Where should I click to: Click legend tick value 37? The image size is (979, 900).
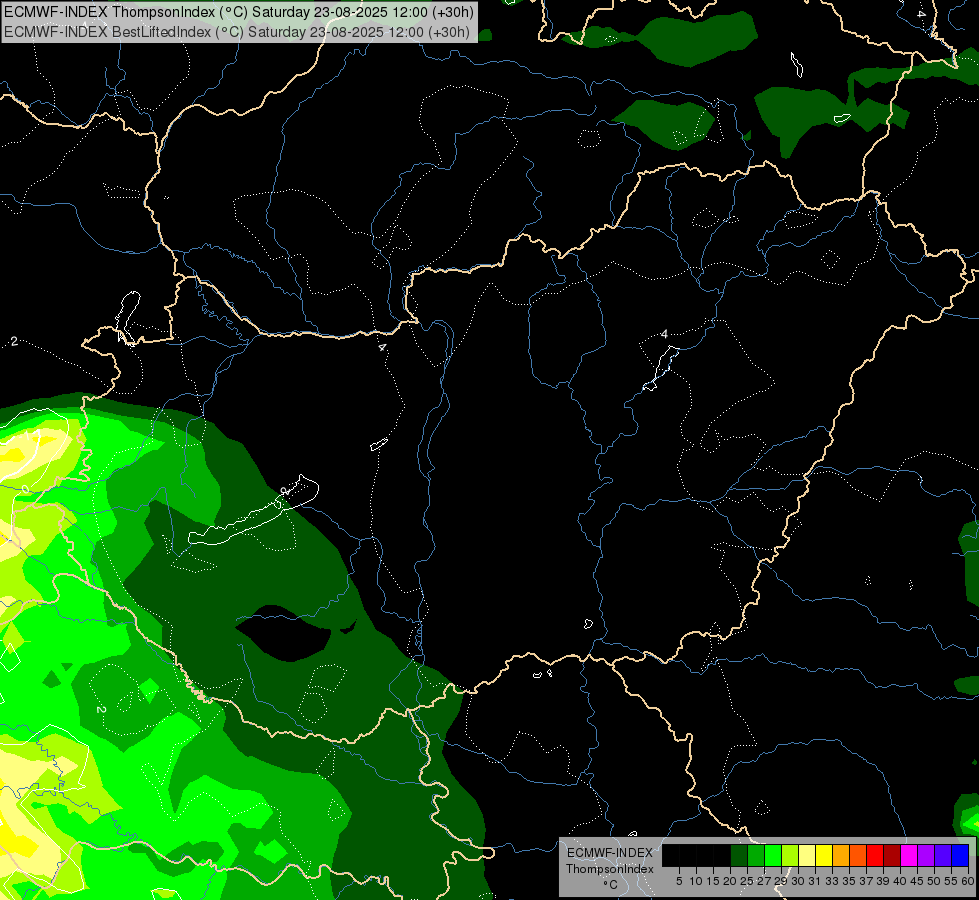pos(866,881)
